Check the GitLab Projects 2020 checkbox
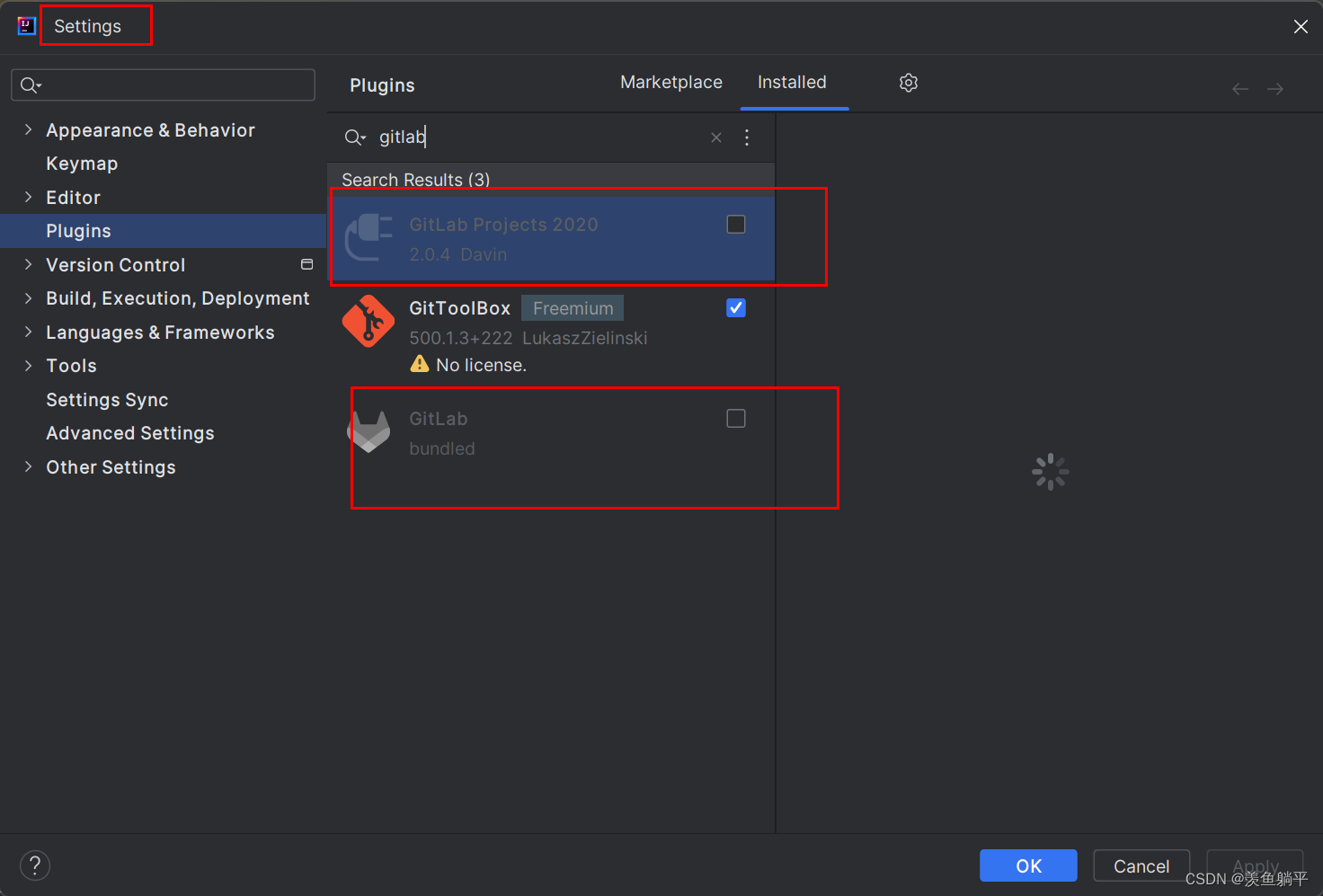Screen dimensions: 1323x896 tap(735, 224)
